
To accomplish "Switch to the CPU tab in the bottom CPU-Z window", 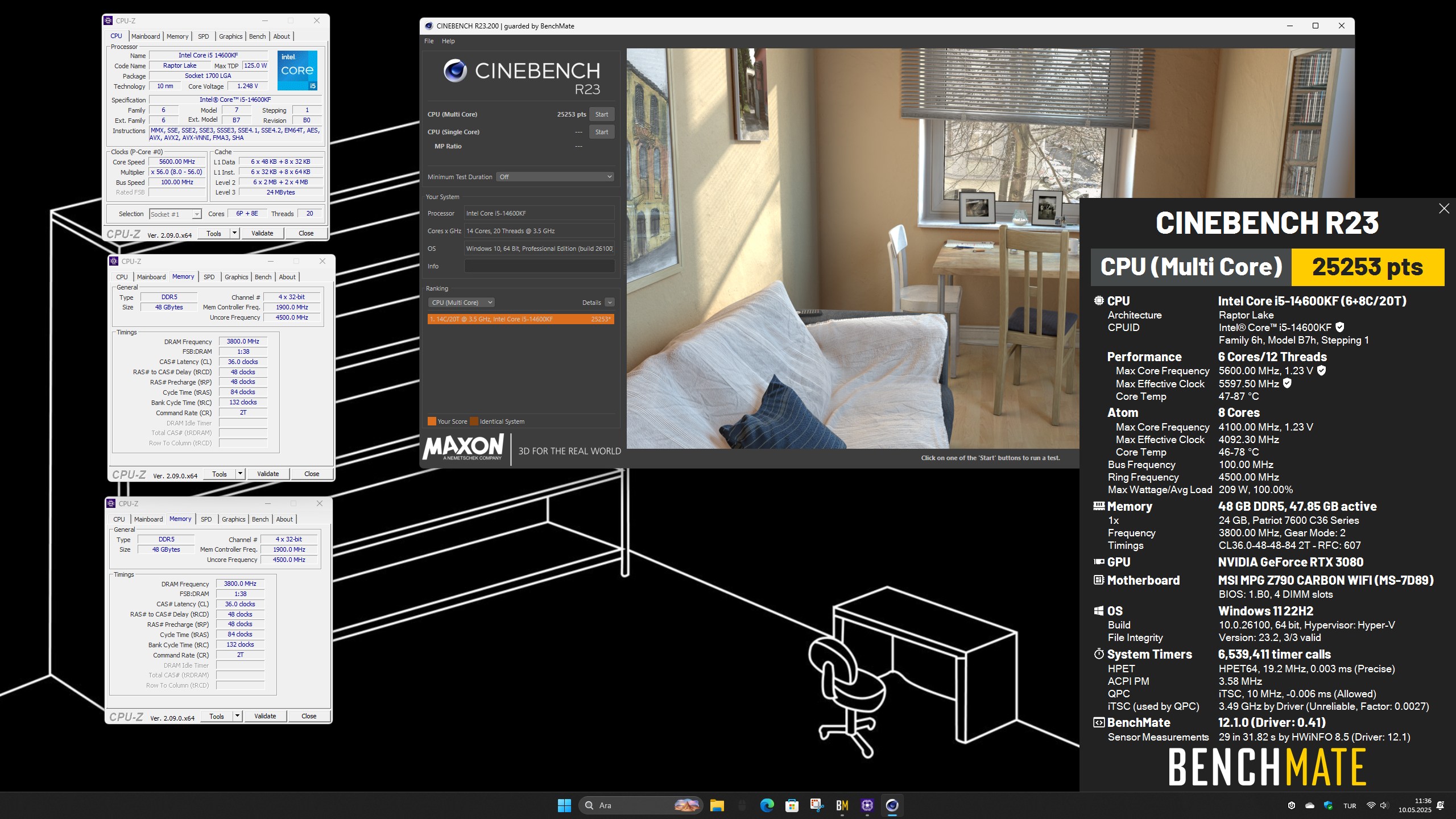I will coord(119,519).
